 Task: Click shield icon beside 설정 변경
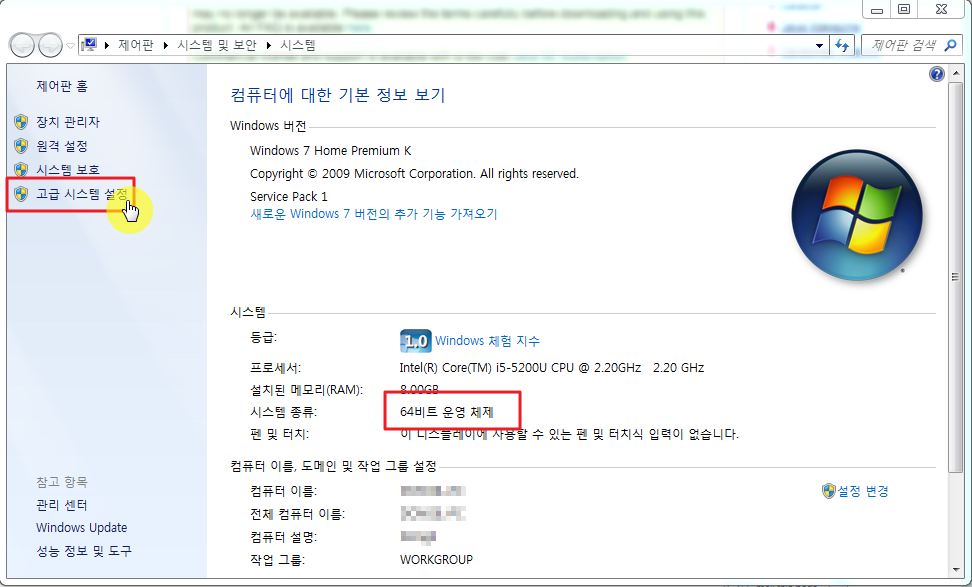tap(829, 492)
